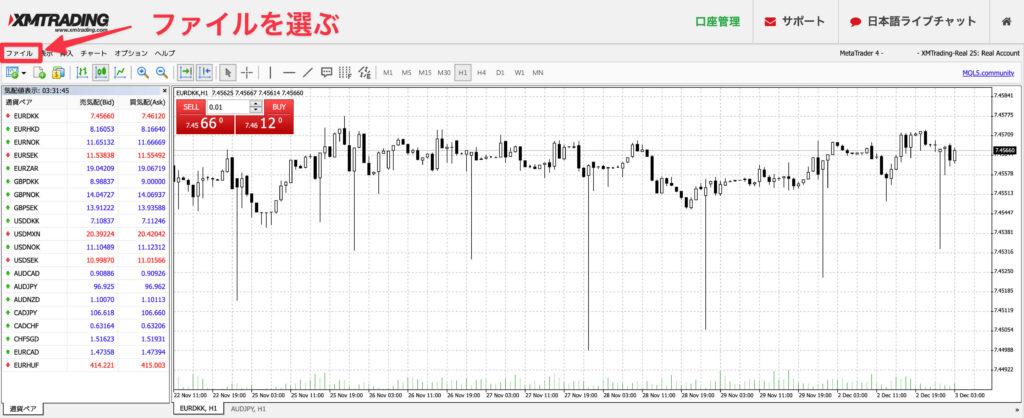Toggle the chart auto-scroll button

click(x=185, y=72)
